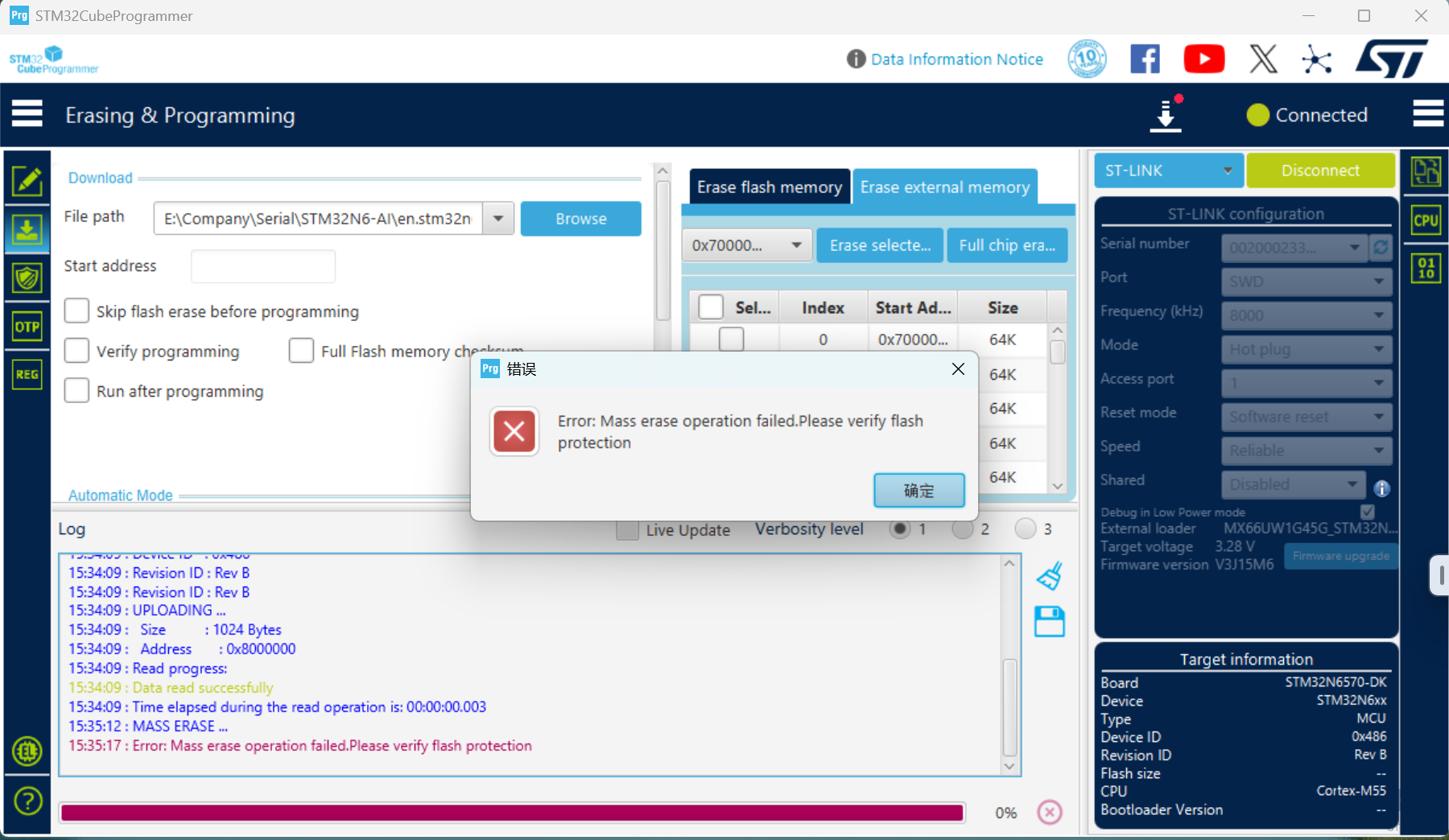This screenshot has height=840, width=1449.
Task: Open the EL external loaders sidebar icon
Action: coord(27,751)
